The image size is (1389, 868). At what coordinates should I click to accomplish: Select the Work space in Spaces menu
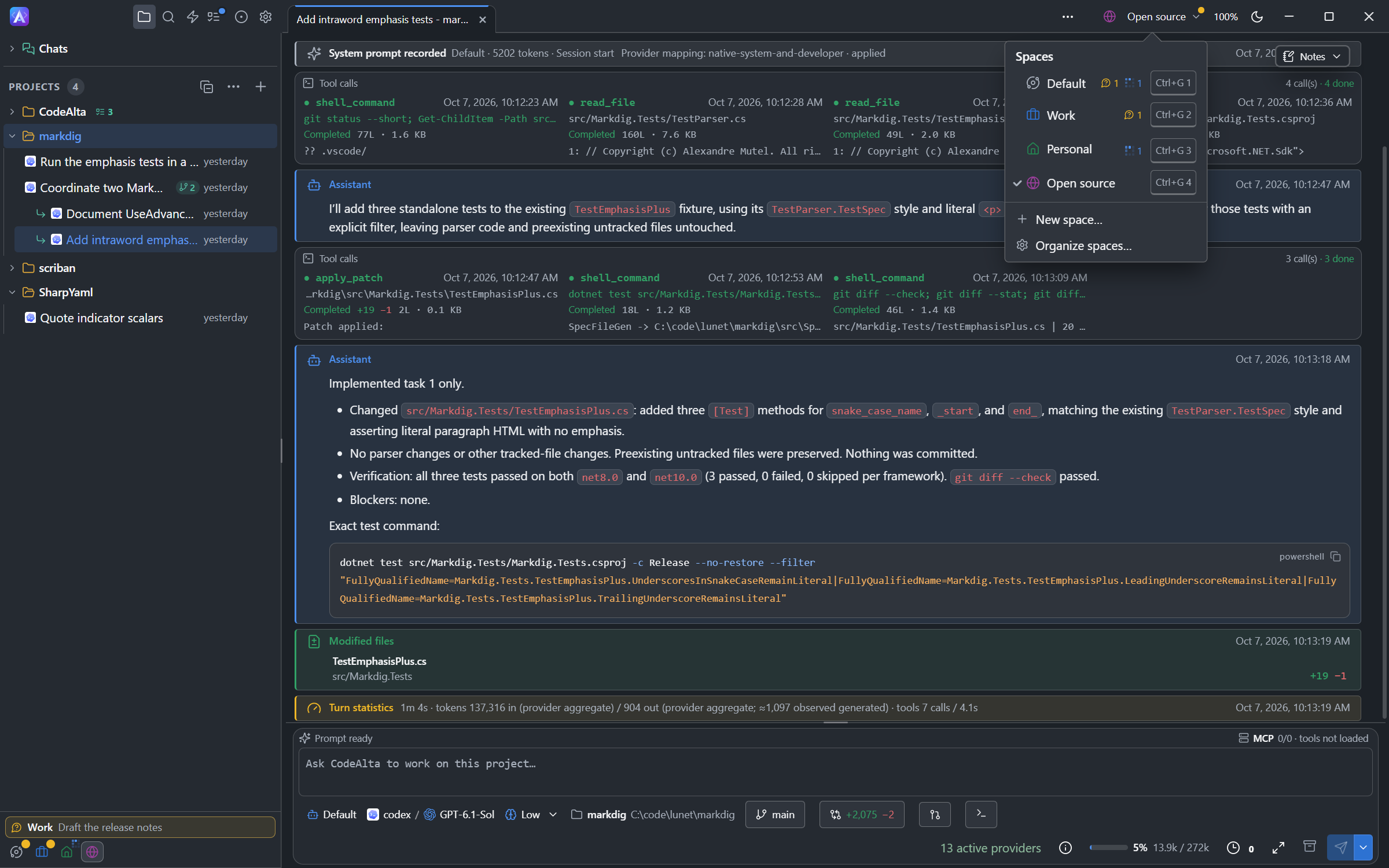[1106, 115]
